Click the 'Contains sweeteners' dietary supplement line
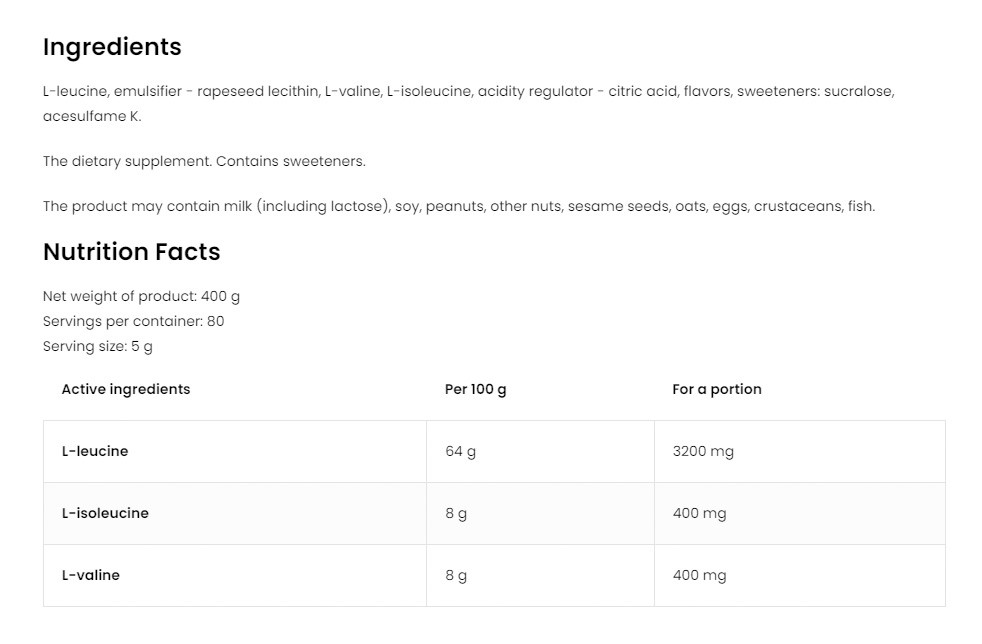This screenshot has height=644, width=982. pyautogui.click(x=204, y=161)
